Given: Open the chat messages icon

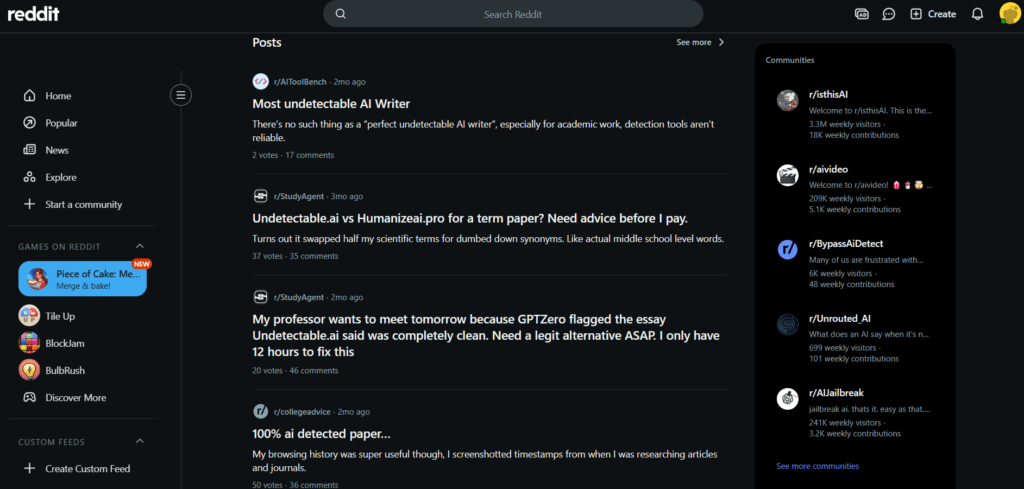Looking at the screenshot, I should 888,14.
